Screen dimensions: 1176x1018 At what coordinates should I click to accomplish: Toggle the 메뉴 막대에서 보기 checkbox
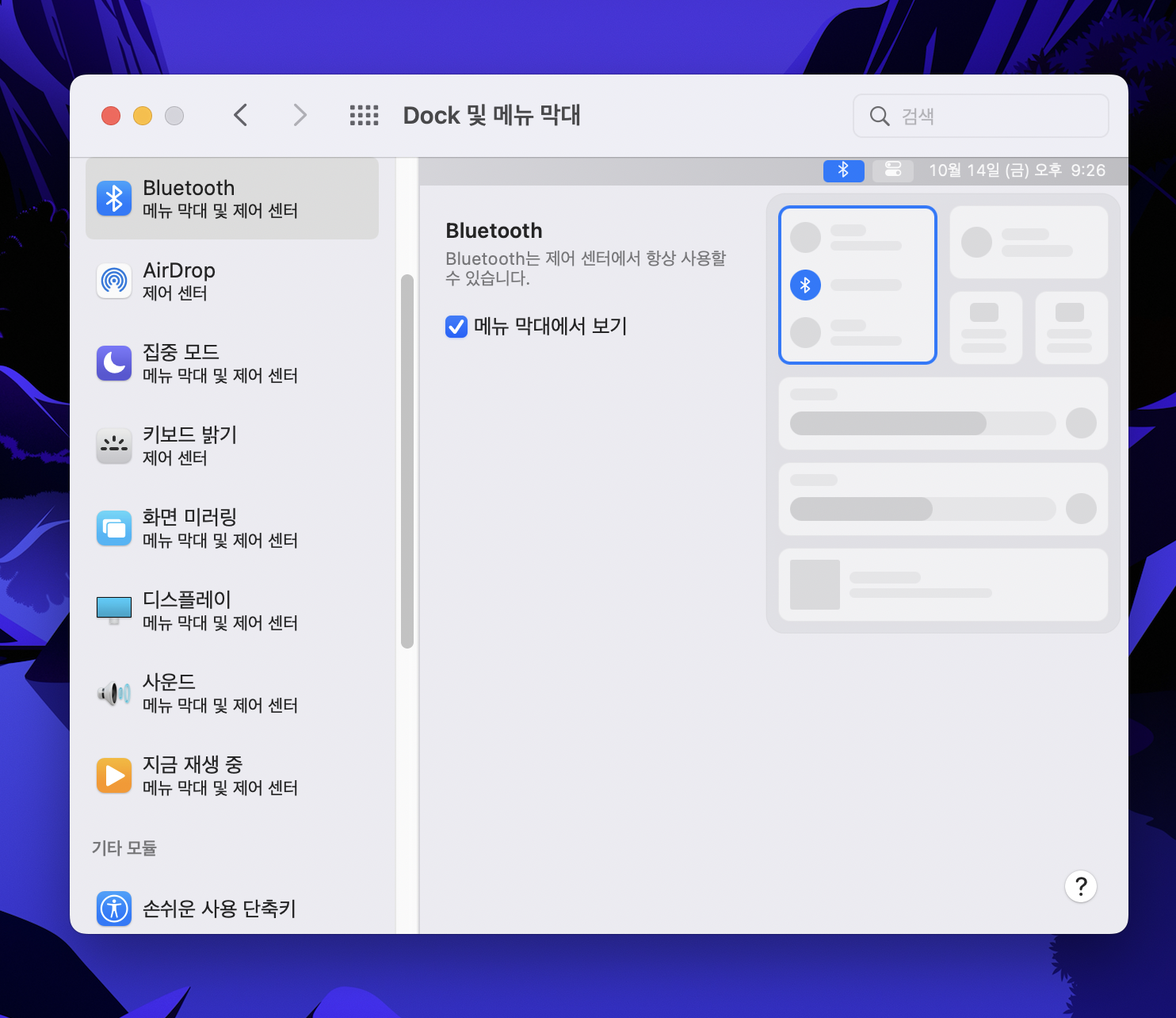tap(456, 327)
